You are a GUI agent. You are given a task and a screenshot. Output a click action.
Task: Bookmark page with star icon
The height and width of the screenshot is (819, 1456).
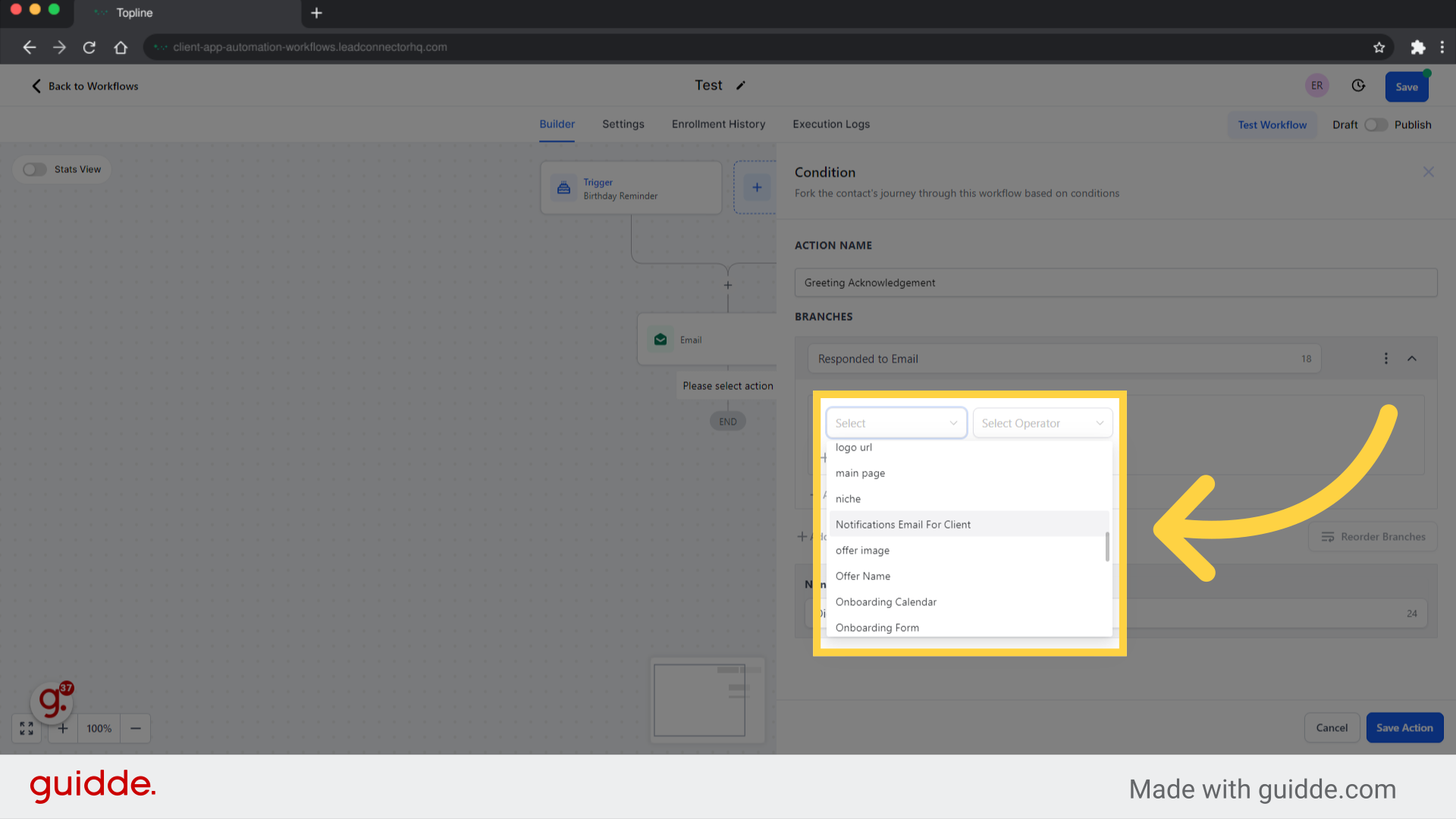[x=1379, y=47]
